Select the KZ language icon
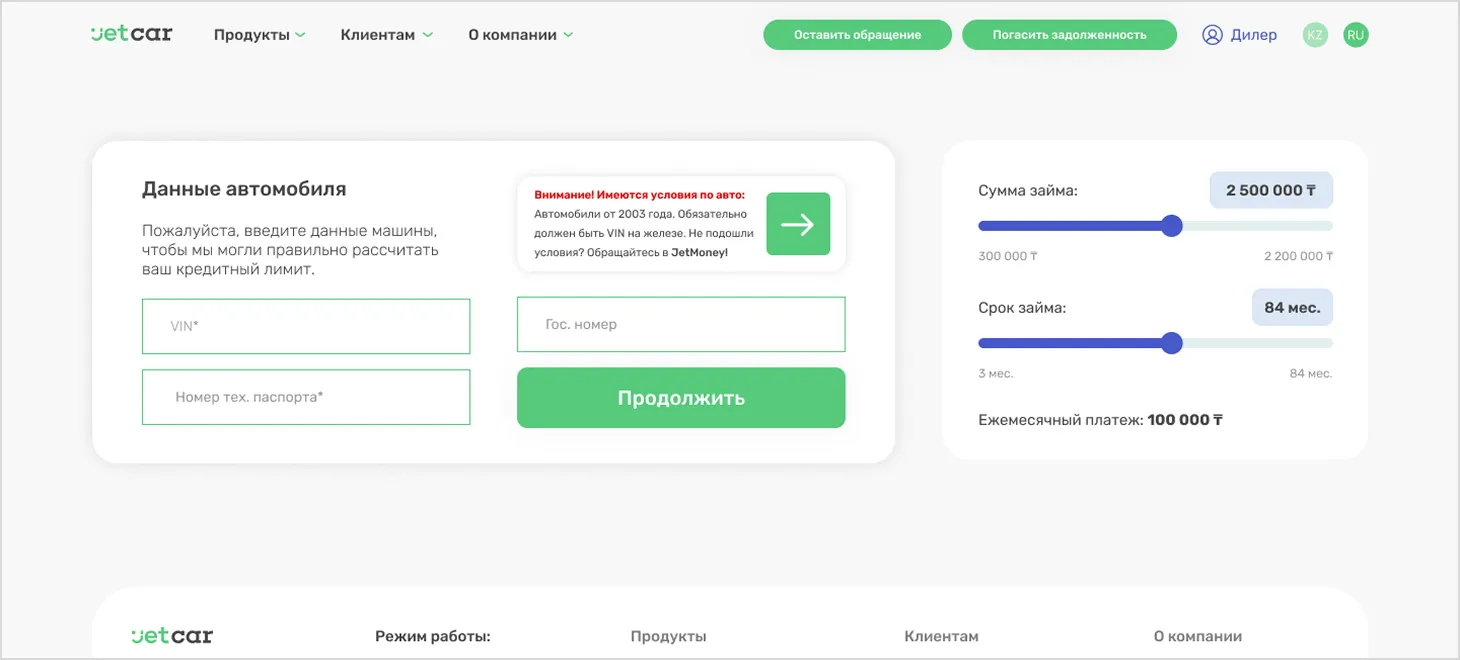 click(1315, 34)
